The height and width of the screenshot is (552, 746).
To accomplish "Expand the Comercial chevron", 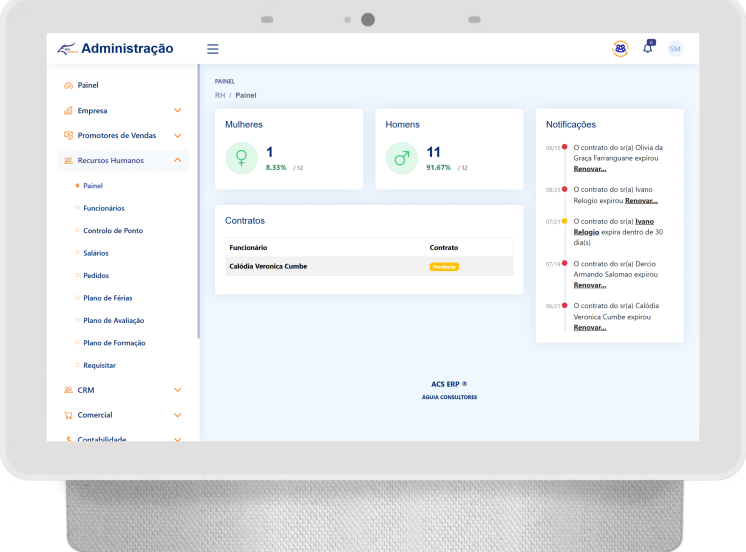I will coord(177,415).
